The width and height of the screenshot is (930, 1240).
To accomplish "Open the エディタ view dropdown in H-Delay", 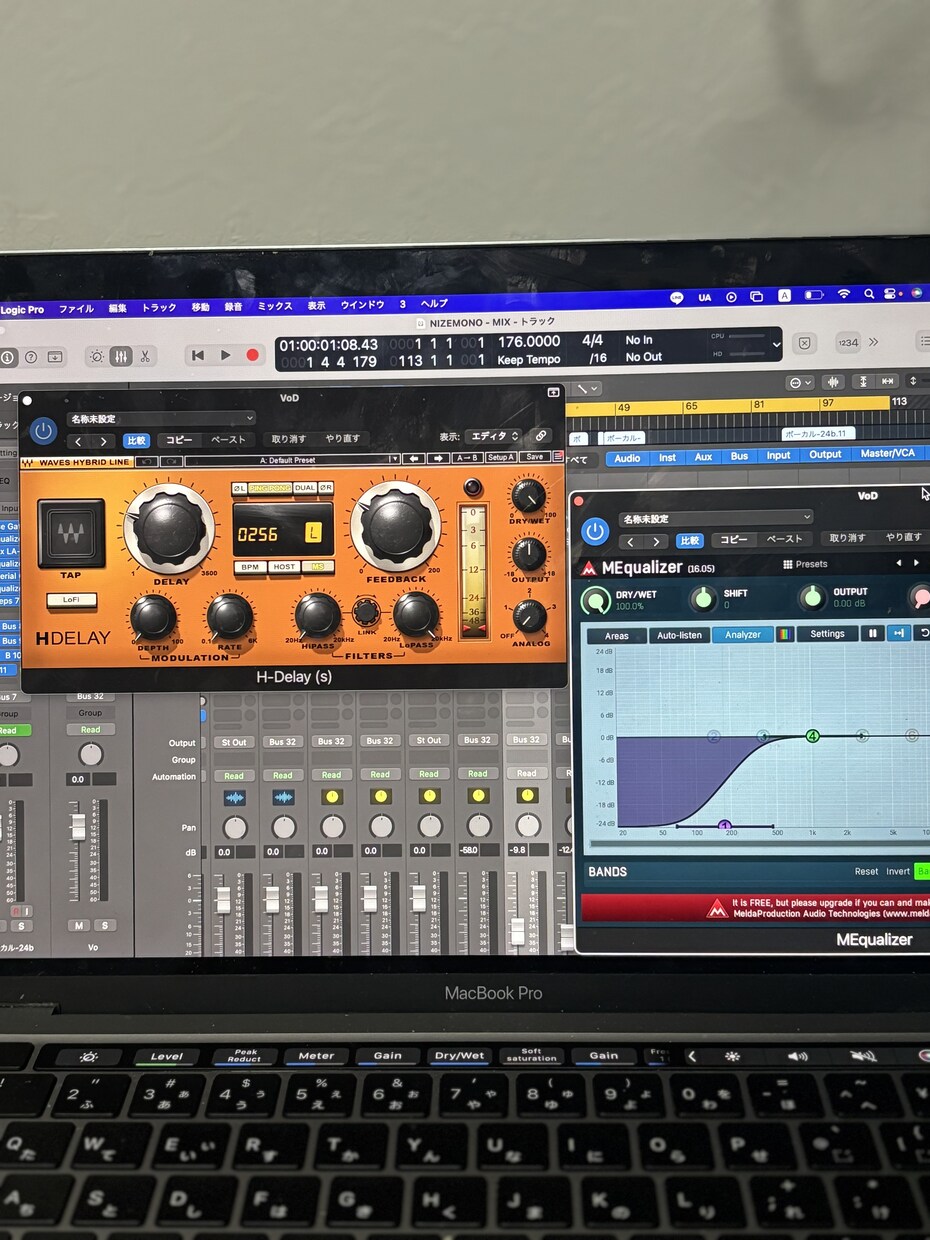I will click(x=496, y=436).
